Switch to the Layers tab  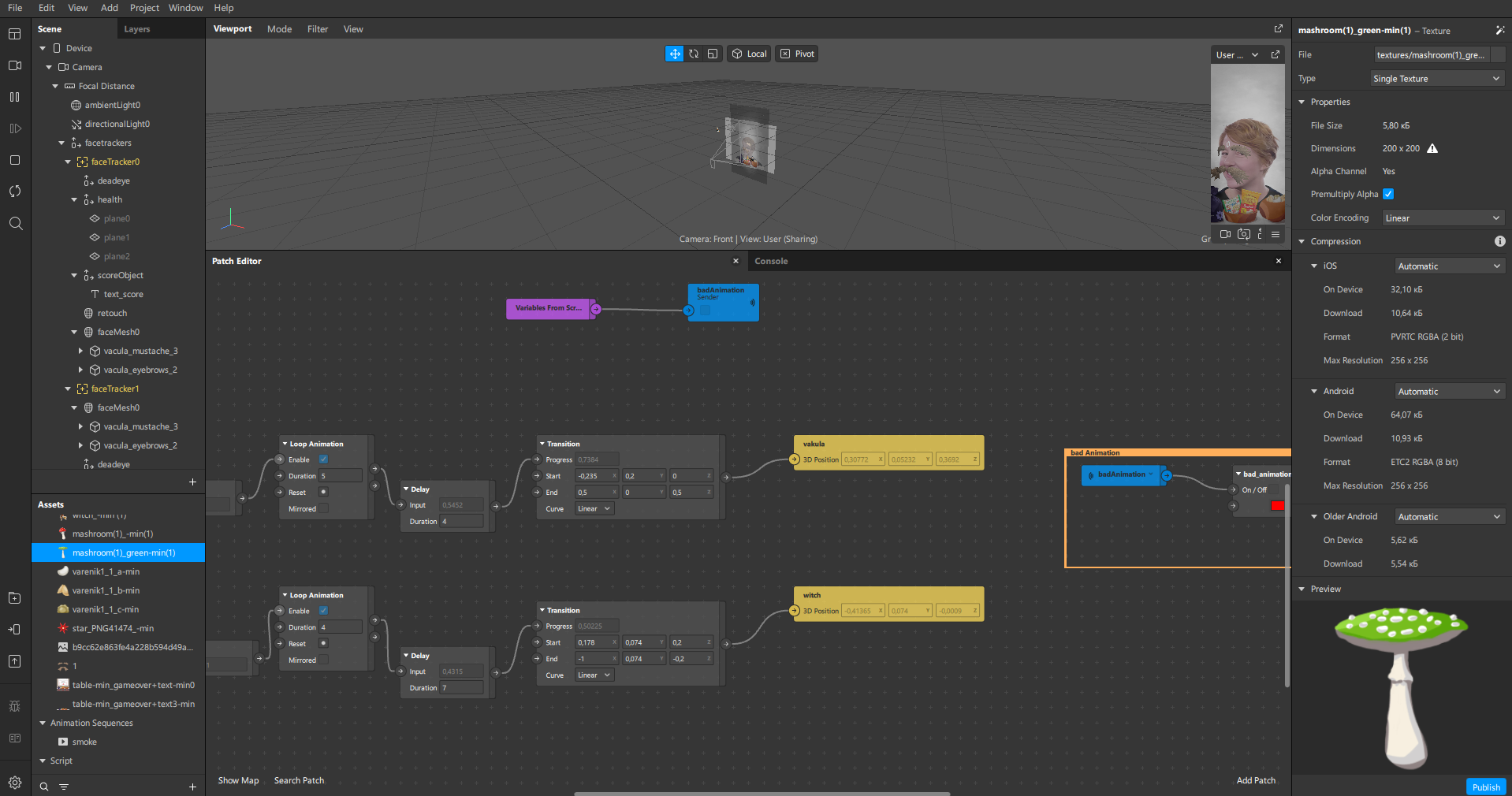[x=137, y=29]
